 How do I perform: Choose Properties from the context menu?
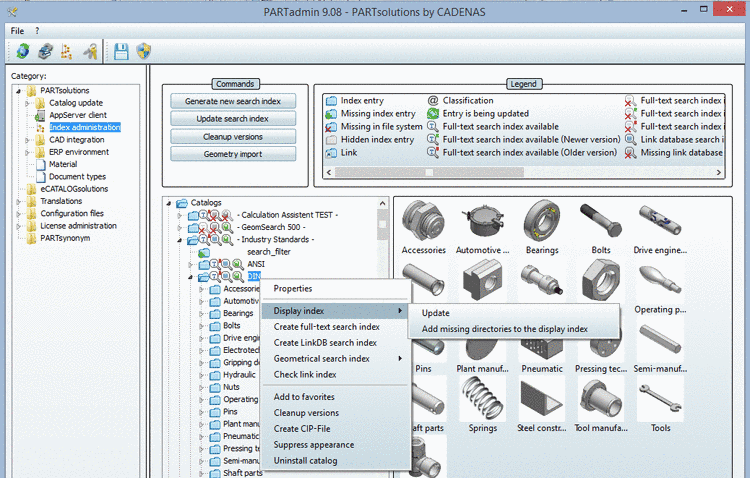[x=293, y=289]
